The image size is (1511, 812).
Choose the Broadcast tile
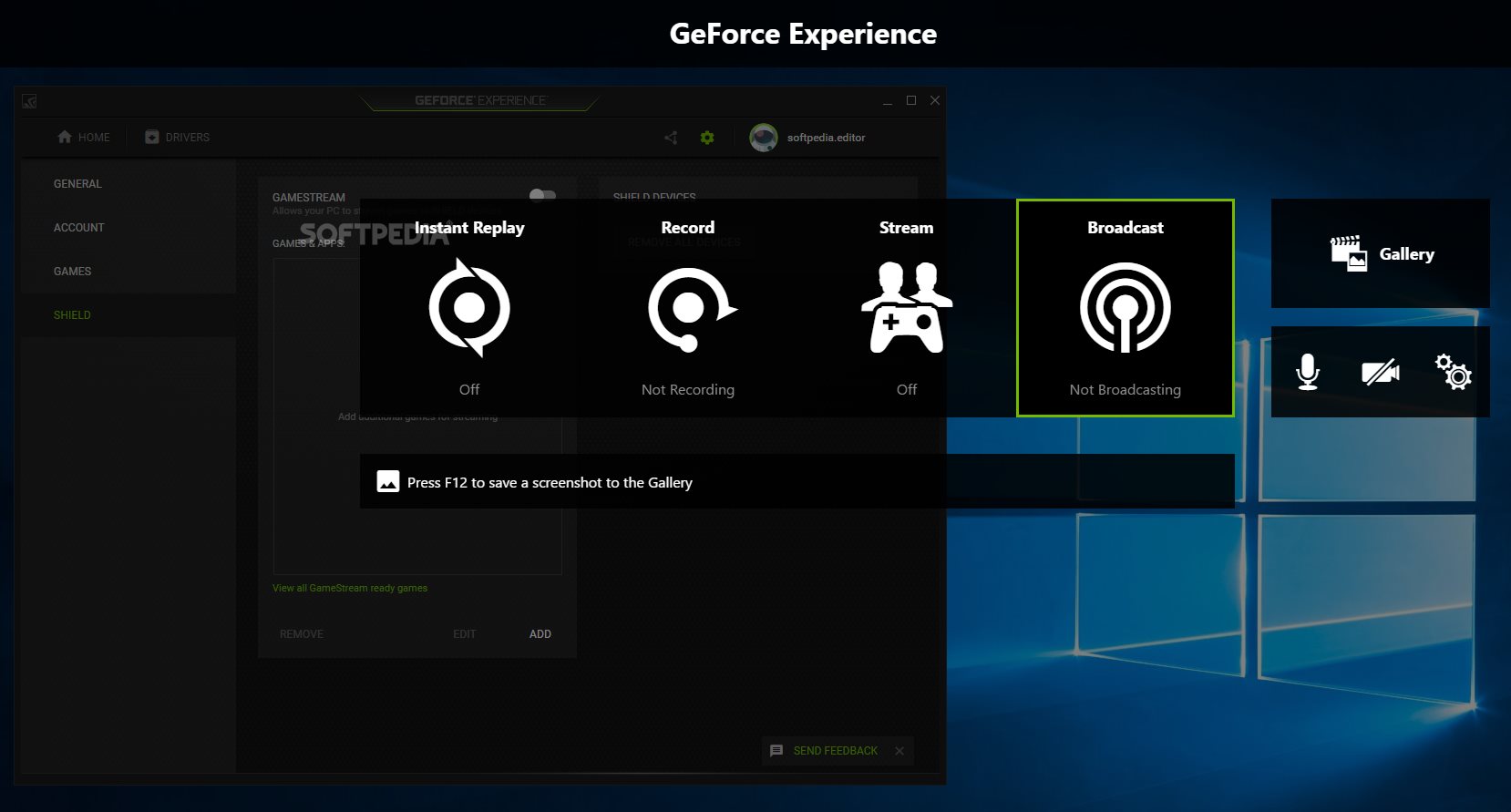click(1126, 308)
